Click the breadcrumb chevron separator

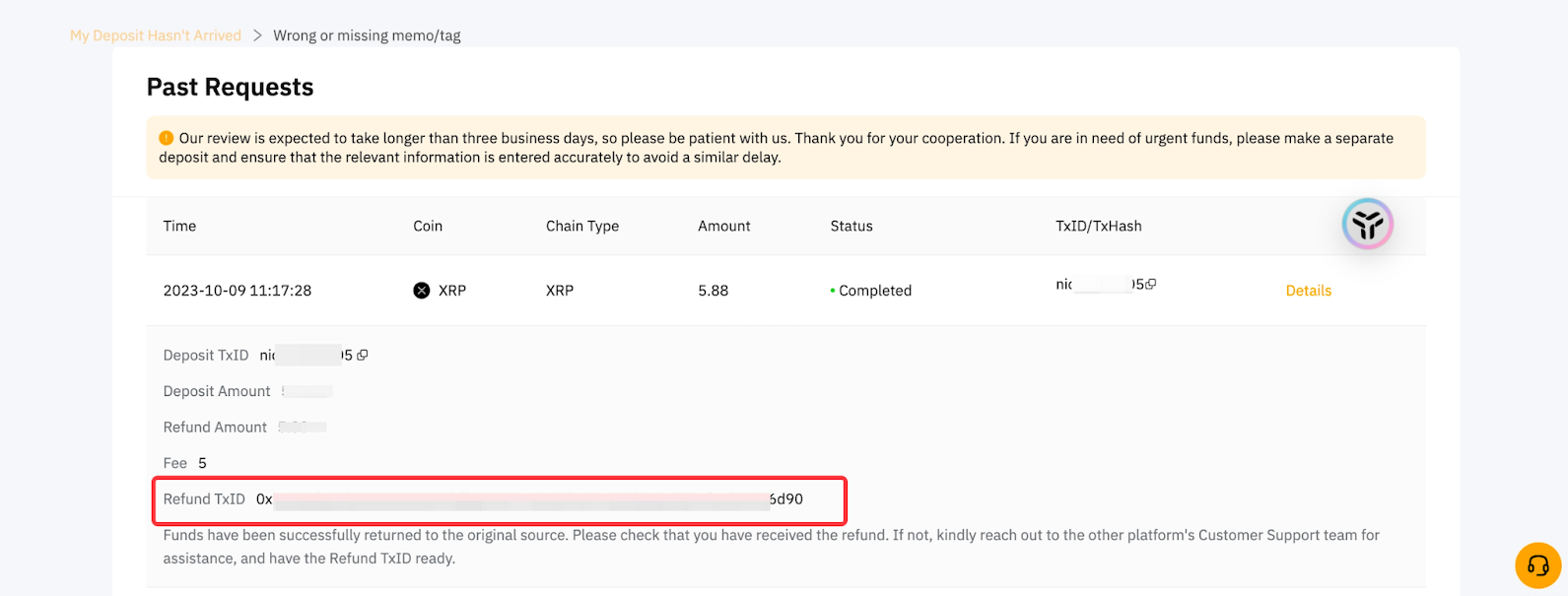click(x=257, y=35)
